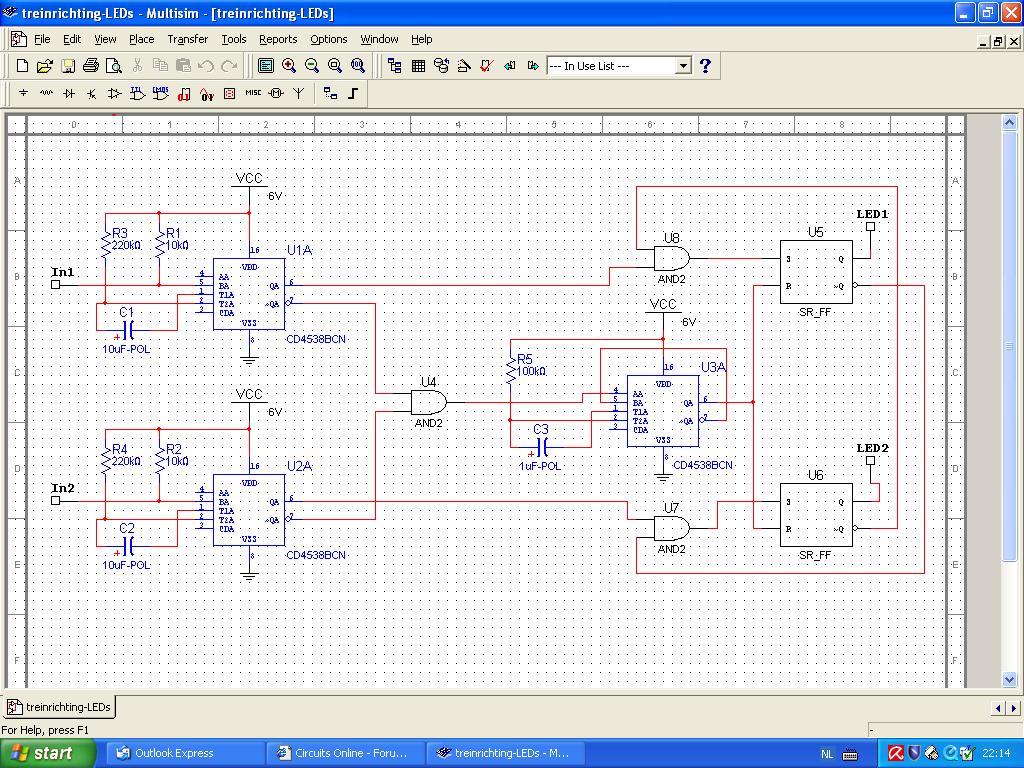Open the Transfer menu
1024x768 pixels.
[187, 39]
